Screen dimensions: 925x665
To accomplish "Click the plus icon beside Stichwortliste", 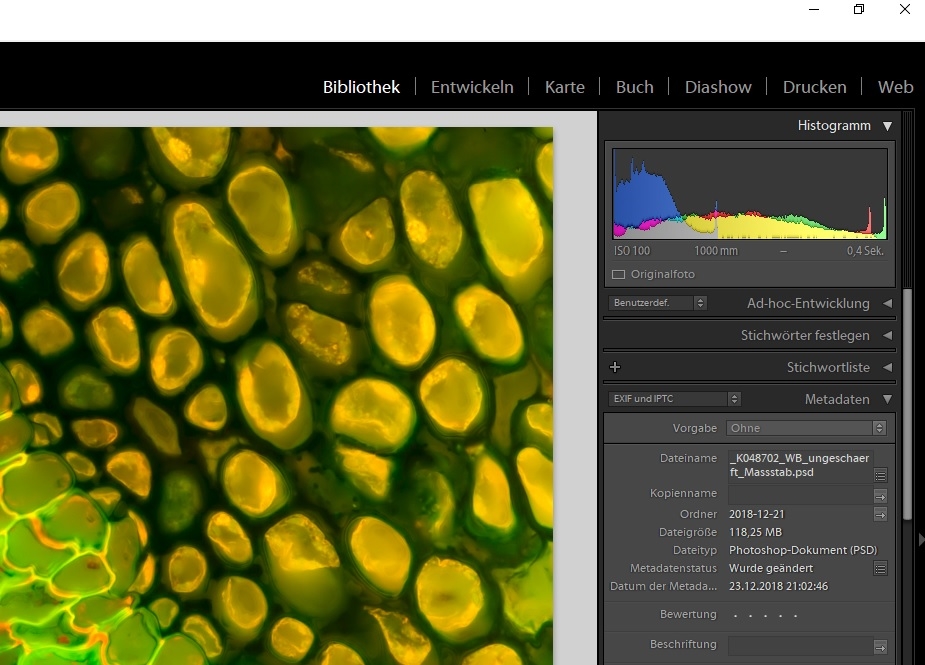I will pos(615,368).
